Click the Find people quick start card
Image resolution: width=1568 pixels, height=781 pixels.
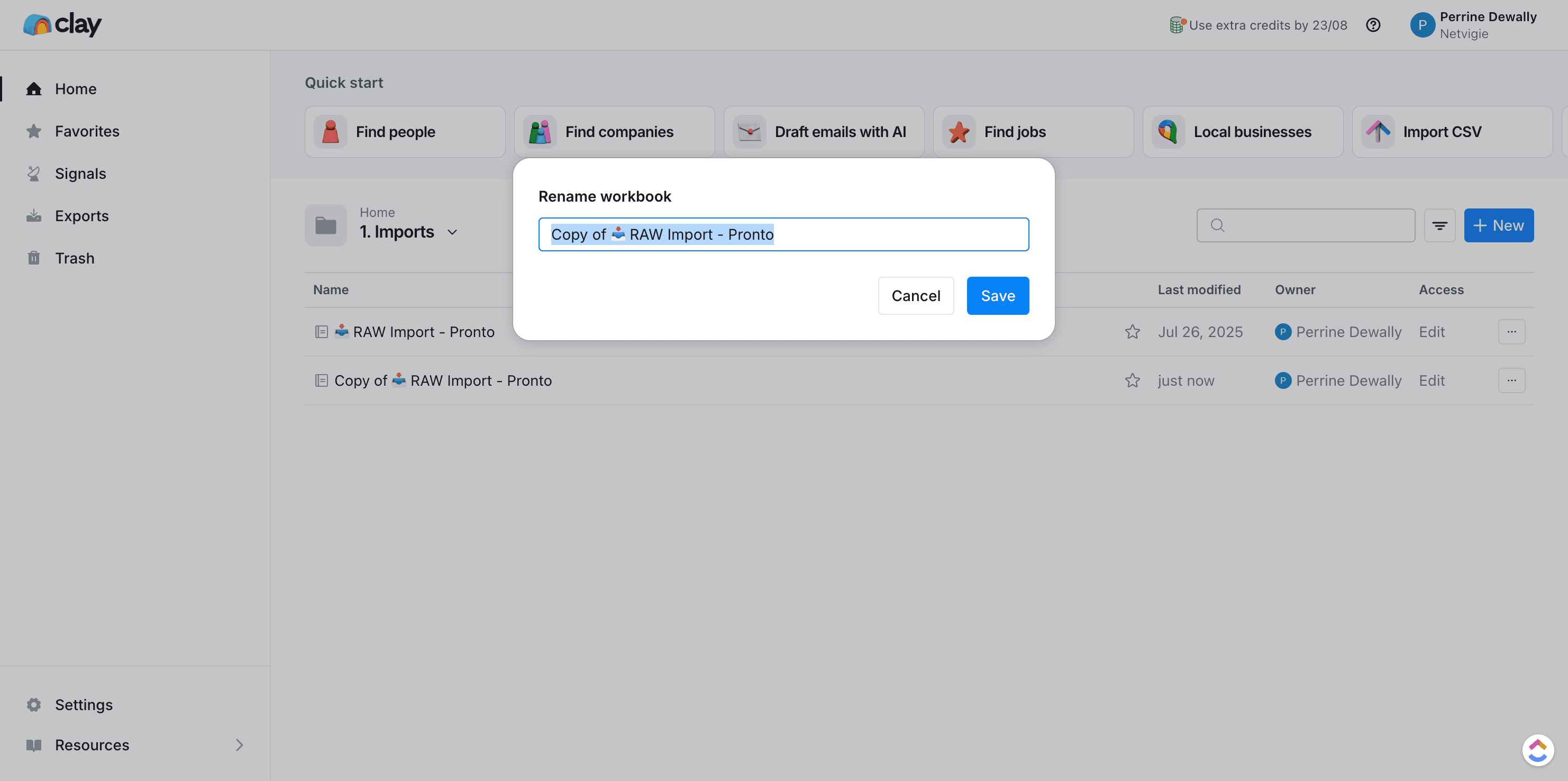405,131
